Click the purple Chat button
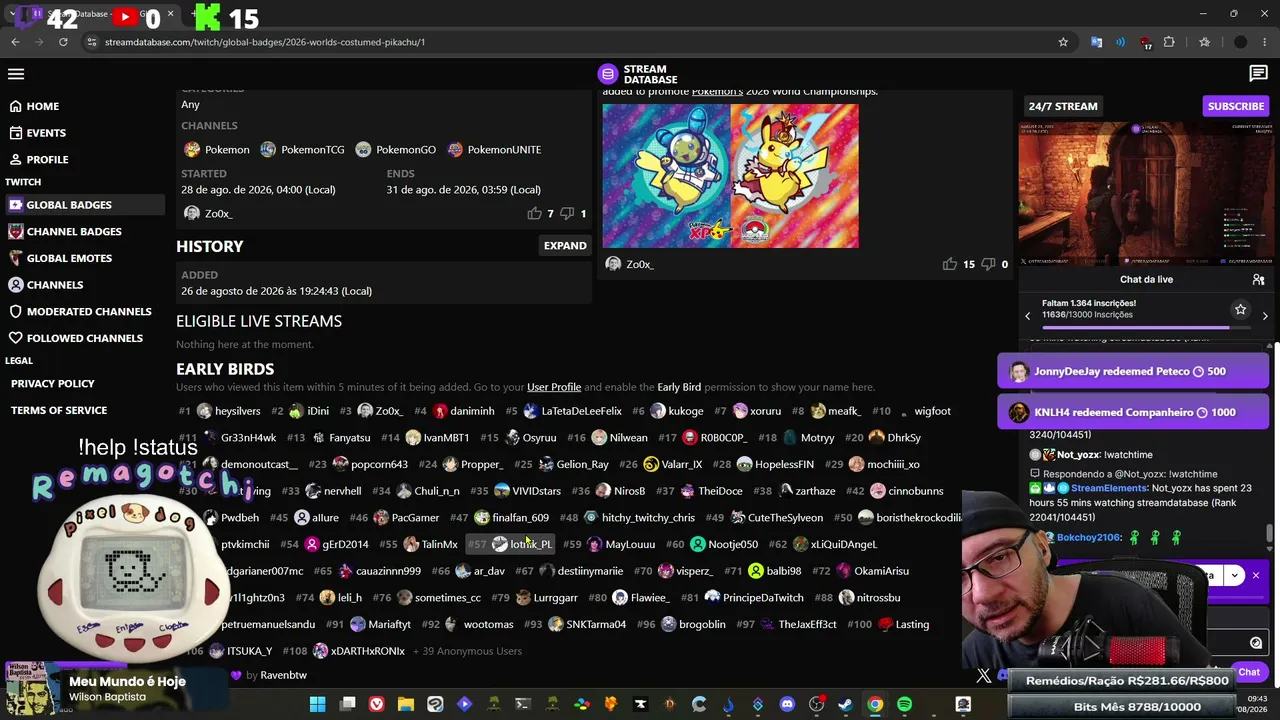The height and width of the screenshot is (720, 1280). coord(1248,672)
